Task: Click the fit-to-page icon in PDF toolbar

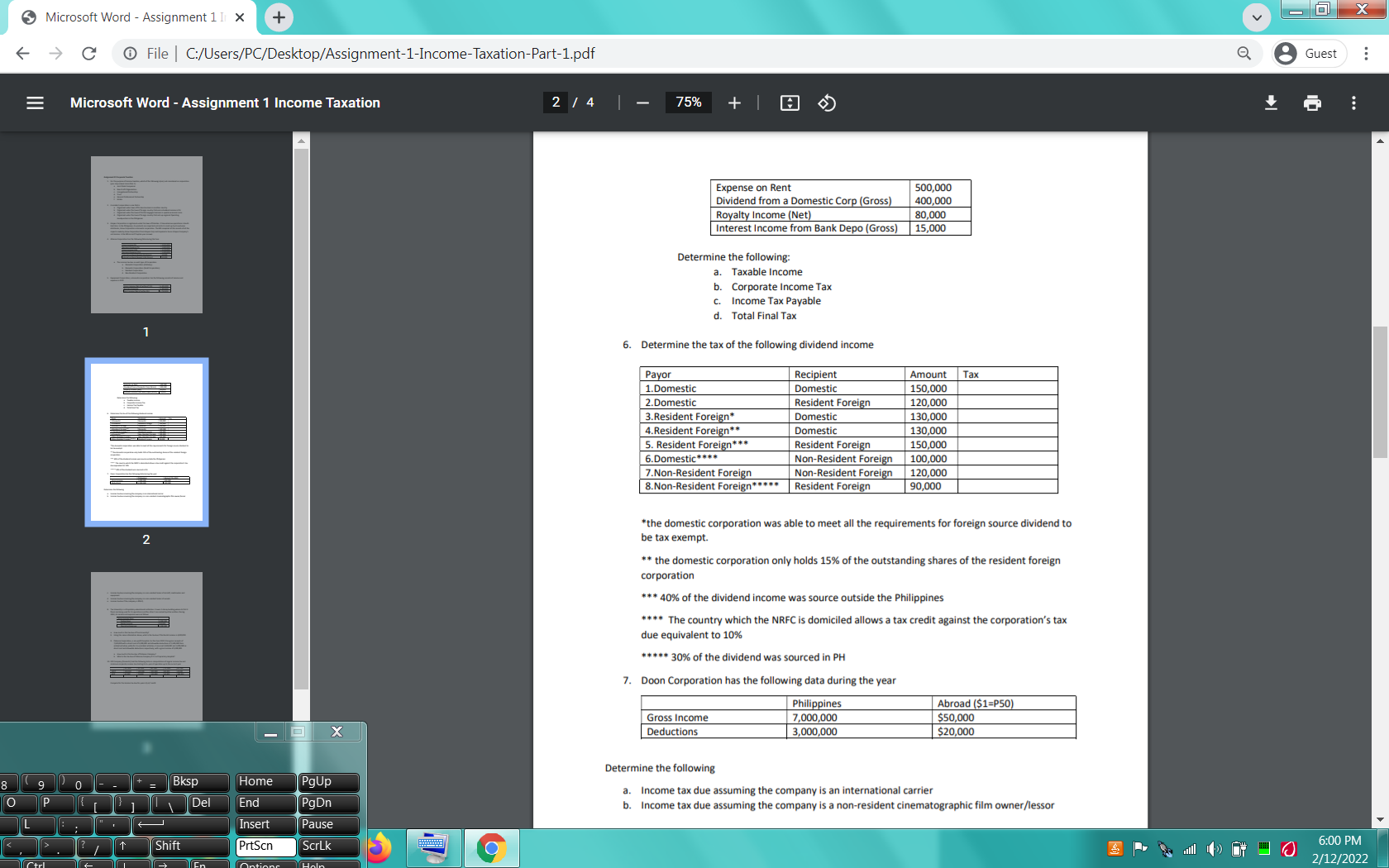Action: pyautogui.click(x=789, y=103)
